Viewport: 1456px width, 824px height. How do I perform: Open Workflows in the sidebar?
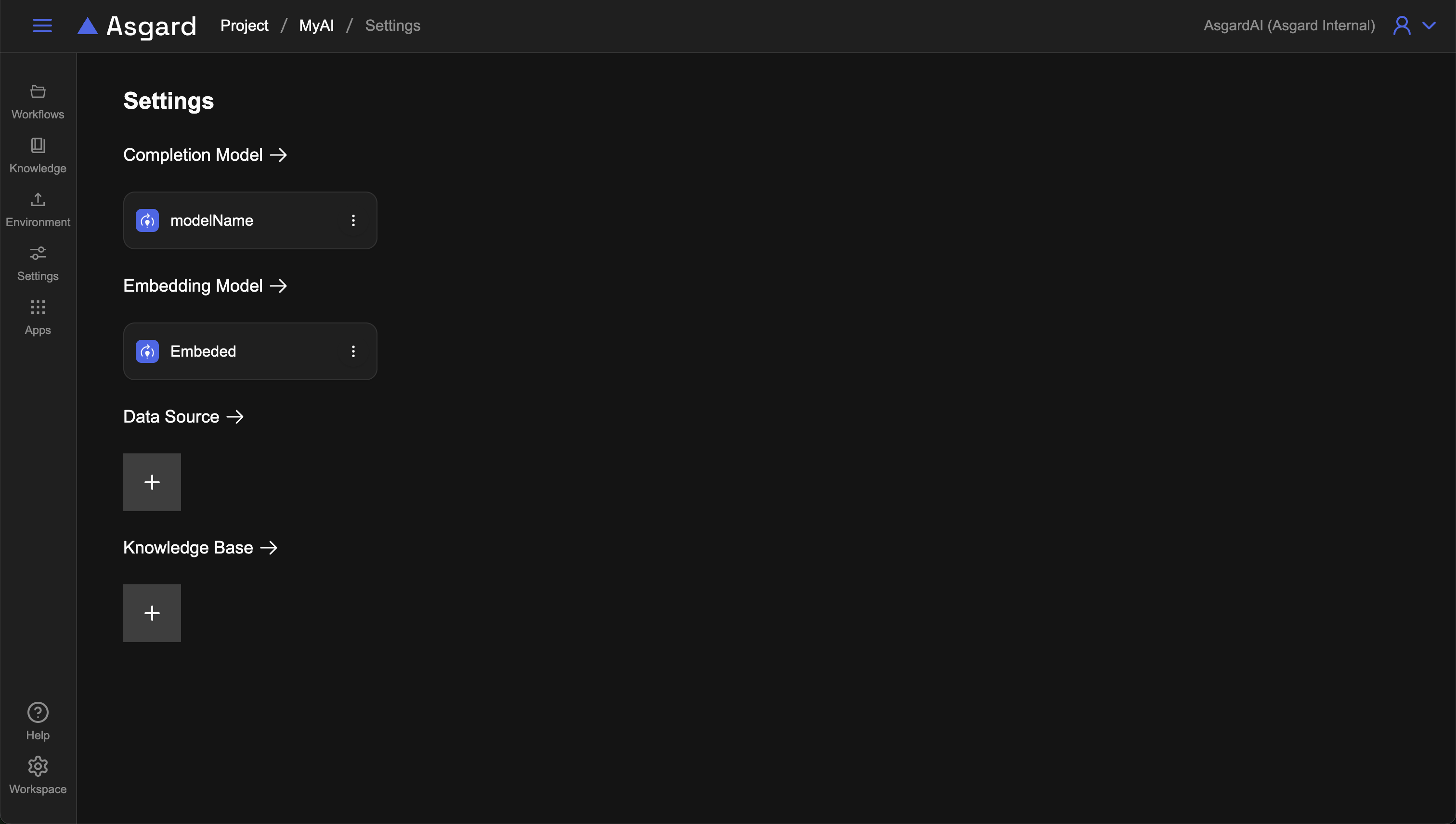(38, 101)
